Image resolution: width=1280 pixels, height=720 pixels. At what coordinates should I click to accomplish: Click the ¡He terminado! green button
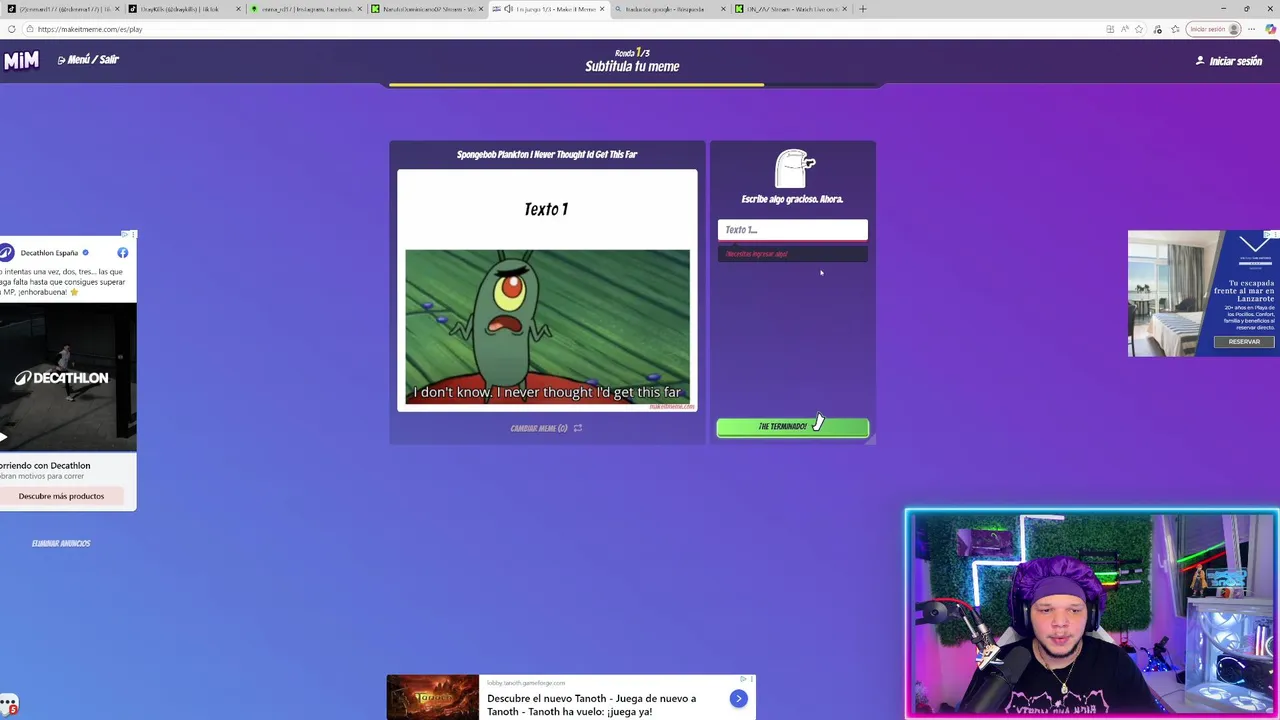792,427
